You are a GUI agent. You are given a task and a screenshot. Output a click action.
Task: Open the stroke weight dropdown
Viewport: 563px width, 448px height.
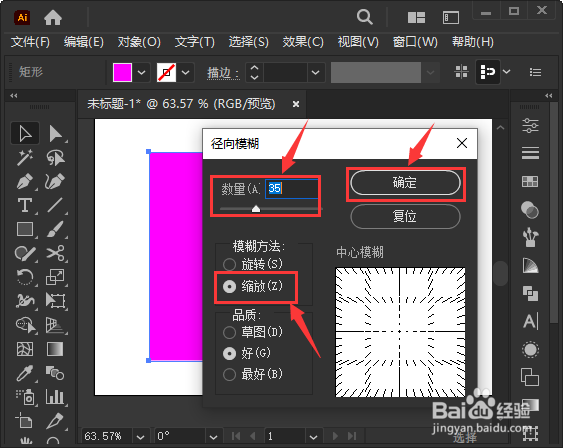316,73
